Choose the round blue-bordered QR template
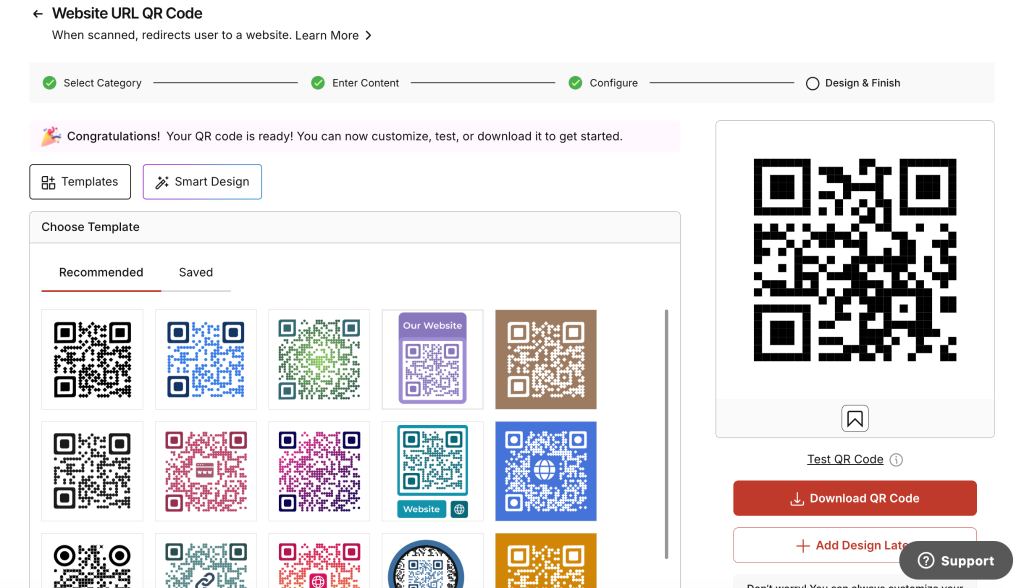 432,561
